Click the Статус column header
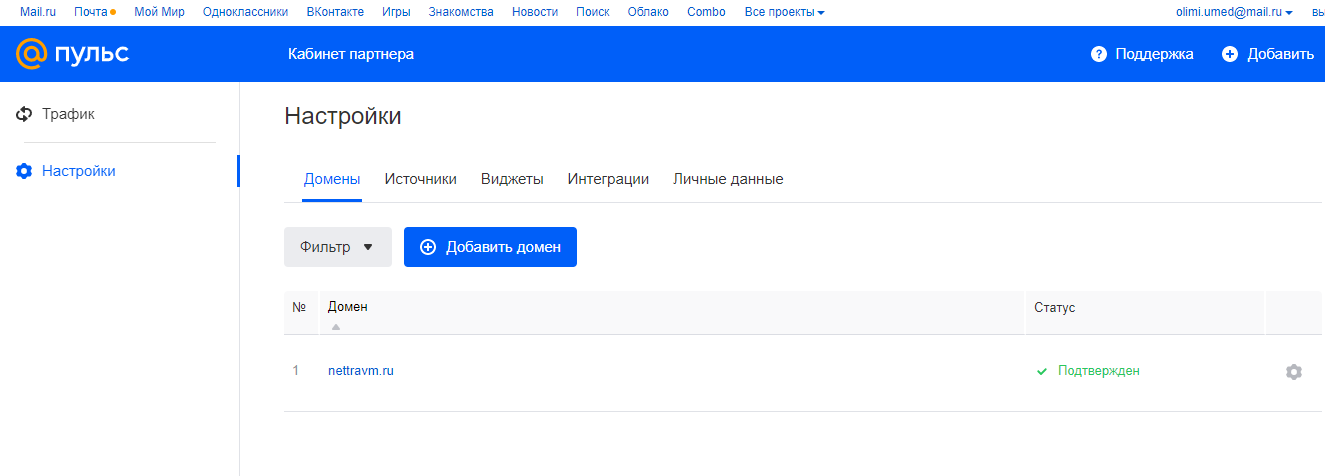1325x476 pixels. (x=1054, y=307)
